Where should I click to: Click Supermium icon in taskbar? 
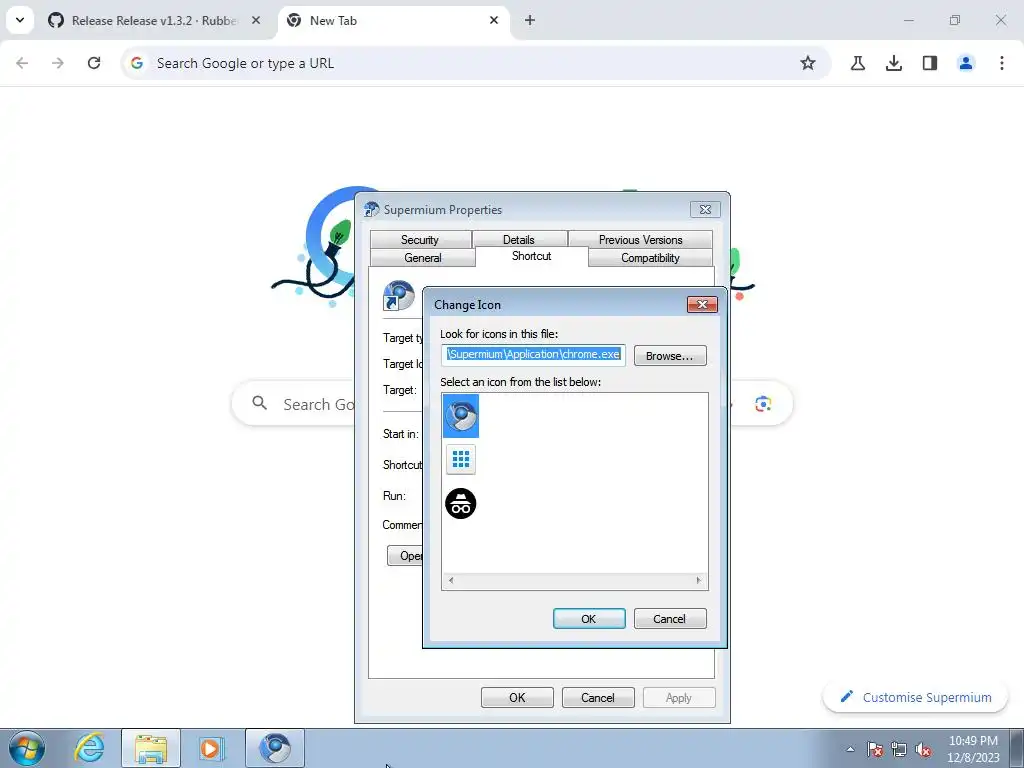click(x=275, y=748)
